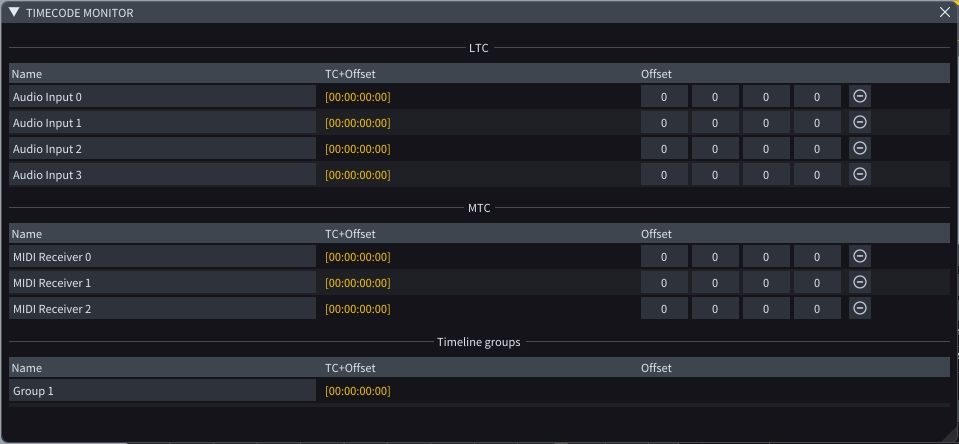Reset offset for MIDI Receiver 2

[860, 308]
